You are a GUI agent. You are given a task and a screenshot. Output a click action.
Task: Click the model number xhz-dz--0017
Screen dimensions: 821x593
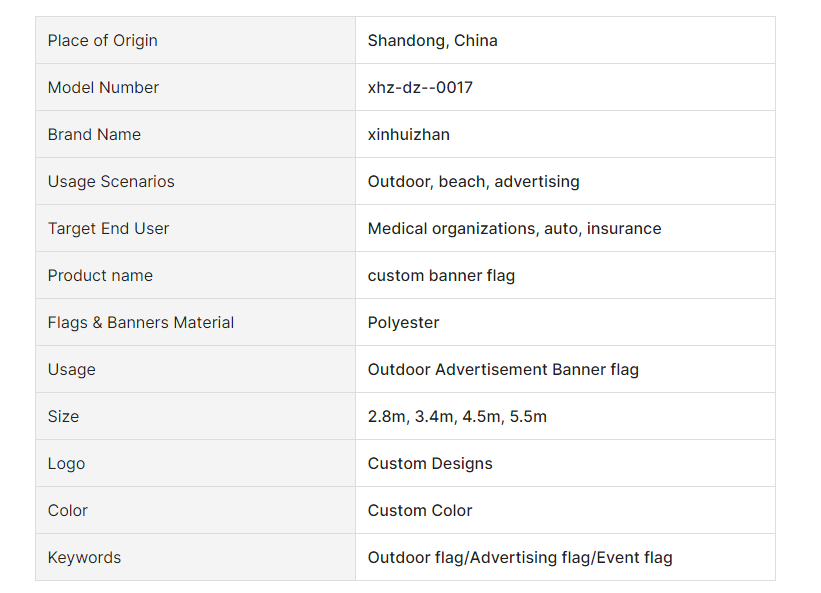[420, 87]
